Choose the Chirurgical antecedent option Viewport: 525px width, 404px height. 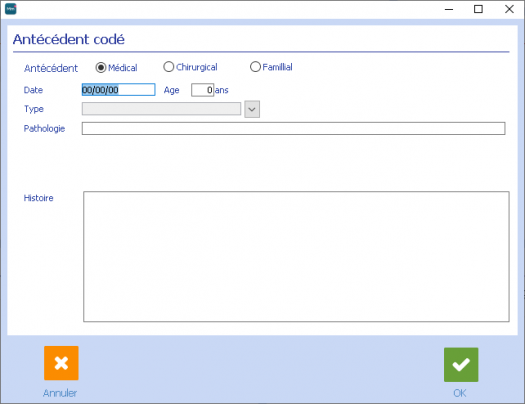(x=168, y=67)
